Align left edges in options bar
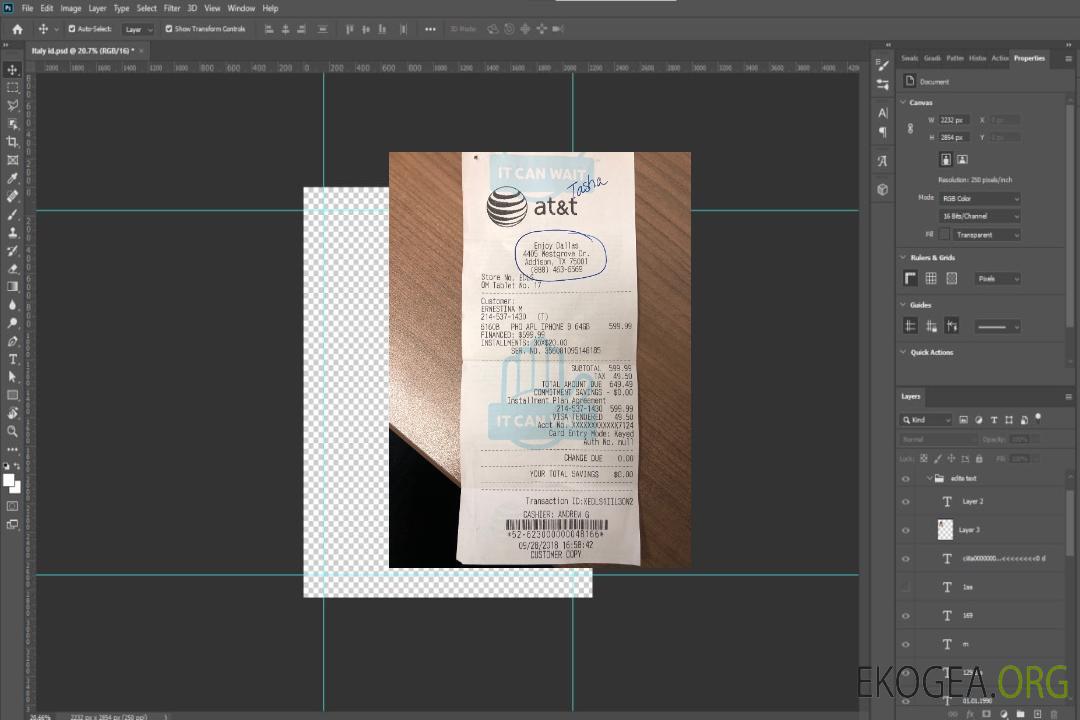1080x720 pixels. (269, 29)
